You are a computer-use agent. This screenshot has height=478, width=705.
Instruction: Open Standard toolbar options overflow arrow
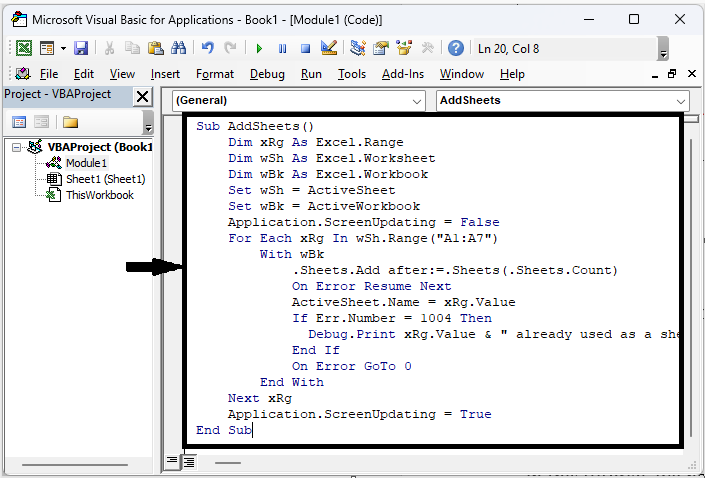tap(663, 49)
